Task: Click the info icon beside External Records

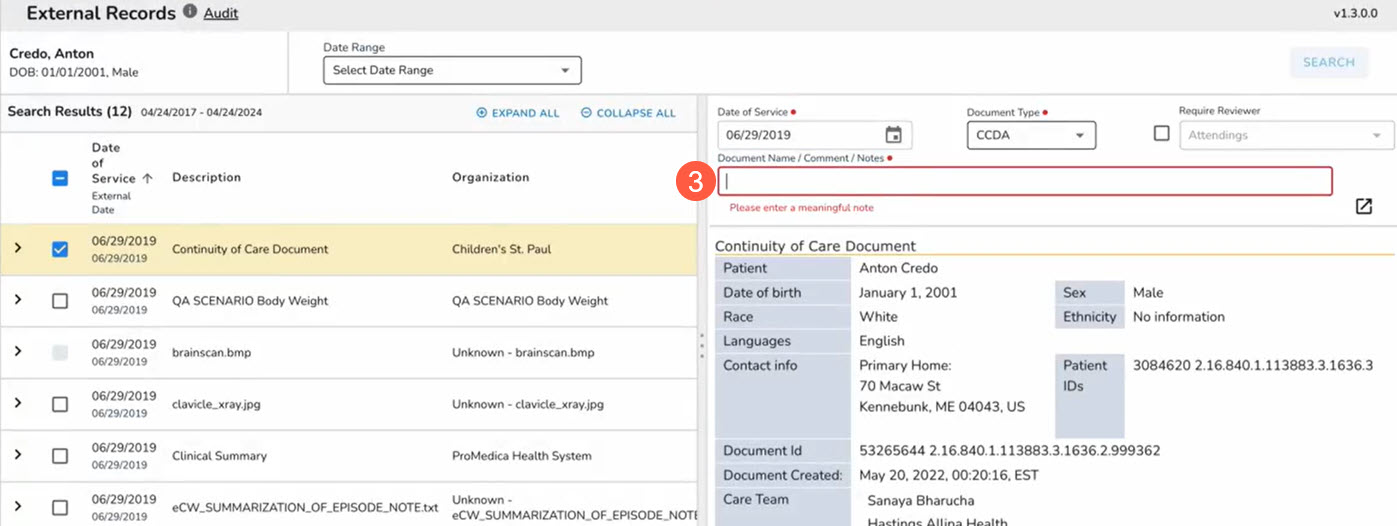Action: (190, 13)
